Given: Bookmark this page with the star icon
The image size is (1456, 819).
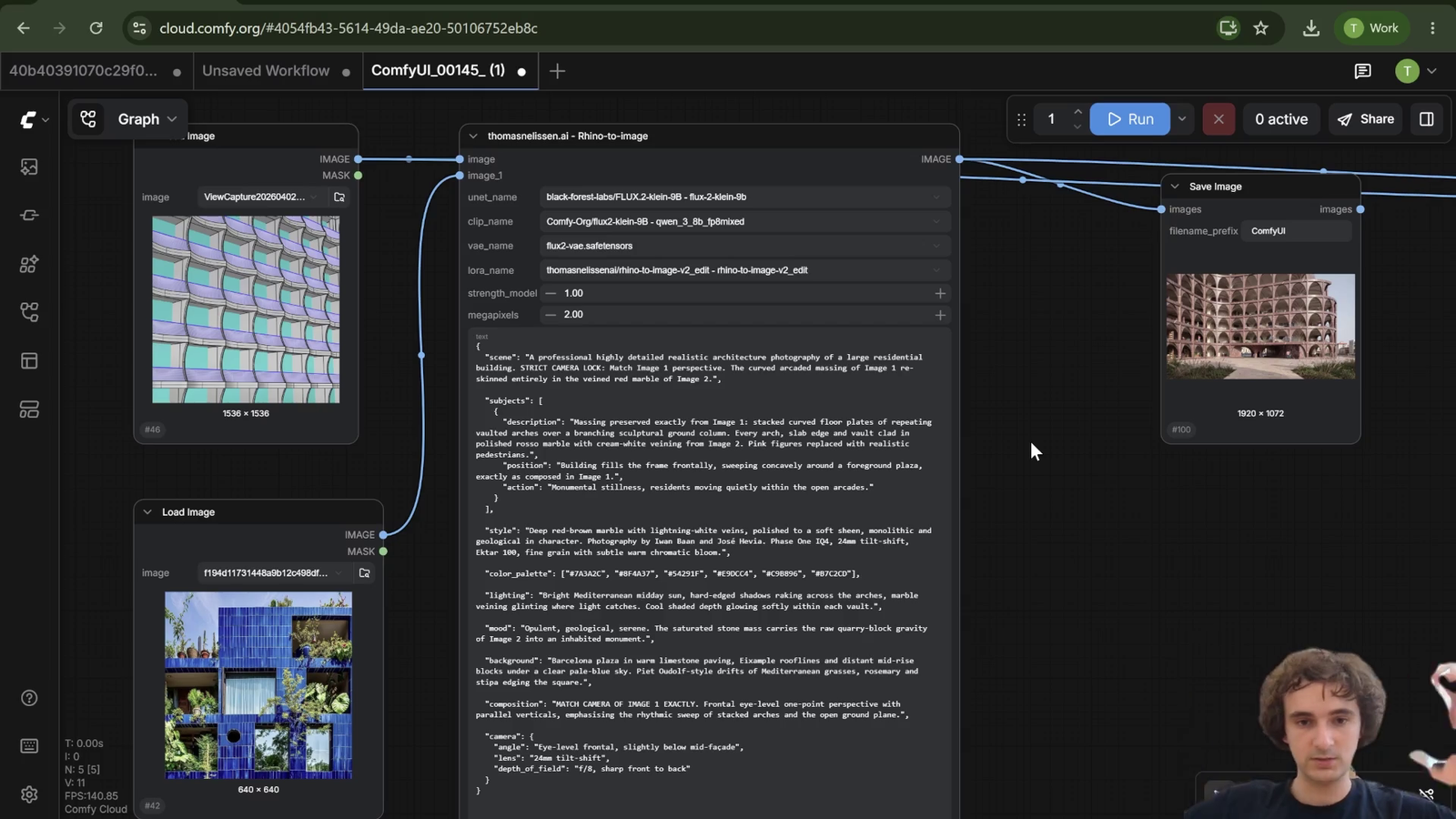Looking at the screenshot, I should [x=1260, y=28].
